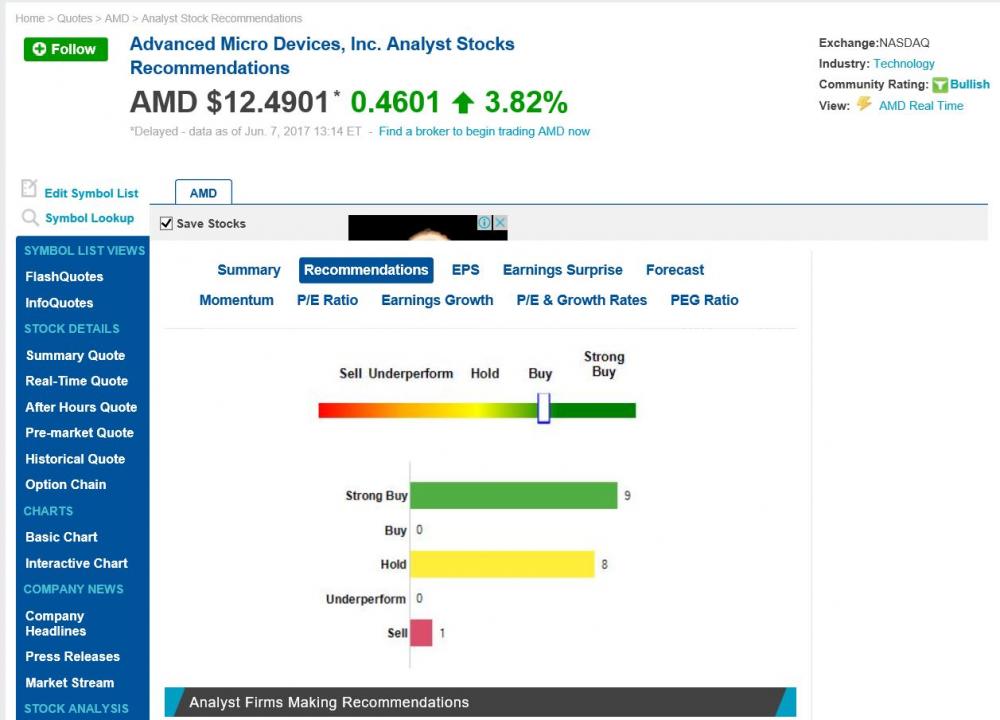
Task: Click the lightning bolt Real Time icon
Action: [864, 103]
